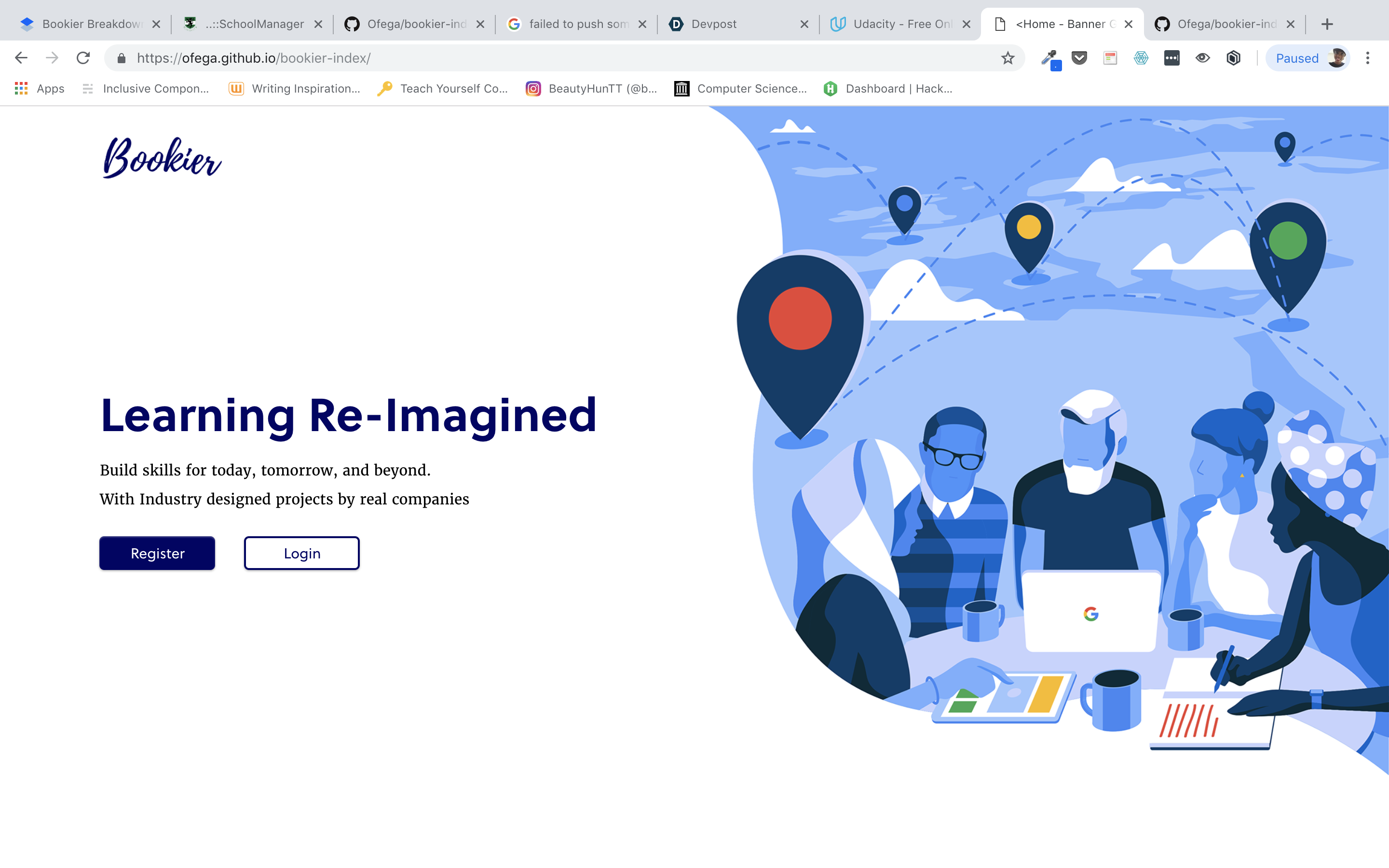The height and width of the screenshot is (868, 1389).
Task: Open a new tab with plus button
Action: [x=1327, y=24]
